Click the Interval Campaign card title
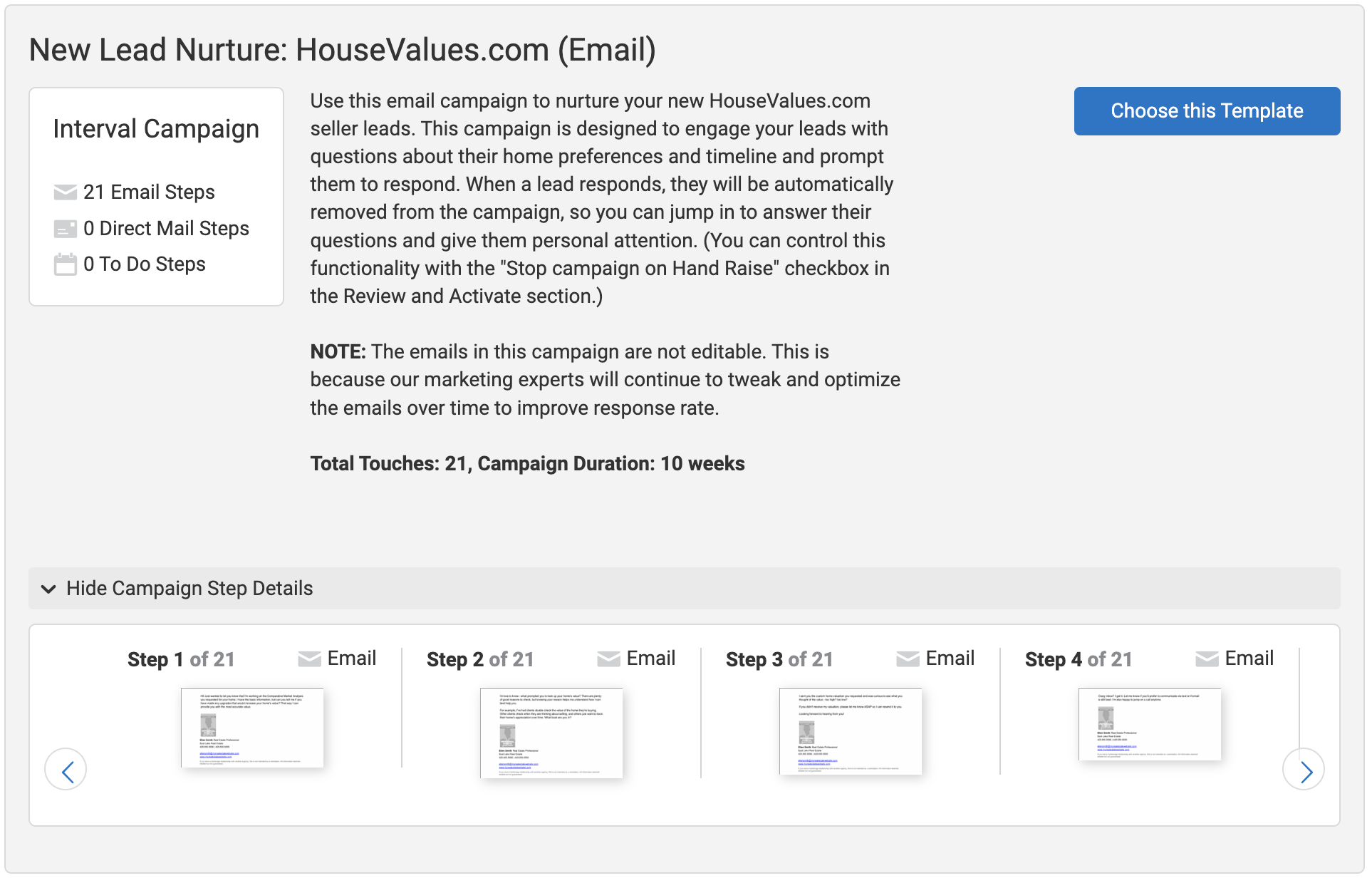This screenshot has width=1372, height=878. click(156, 129)
